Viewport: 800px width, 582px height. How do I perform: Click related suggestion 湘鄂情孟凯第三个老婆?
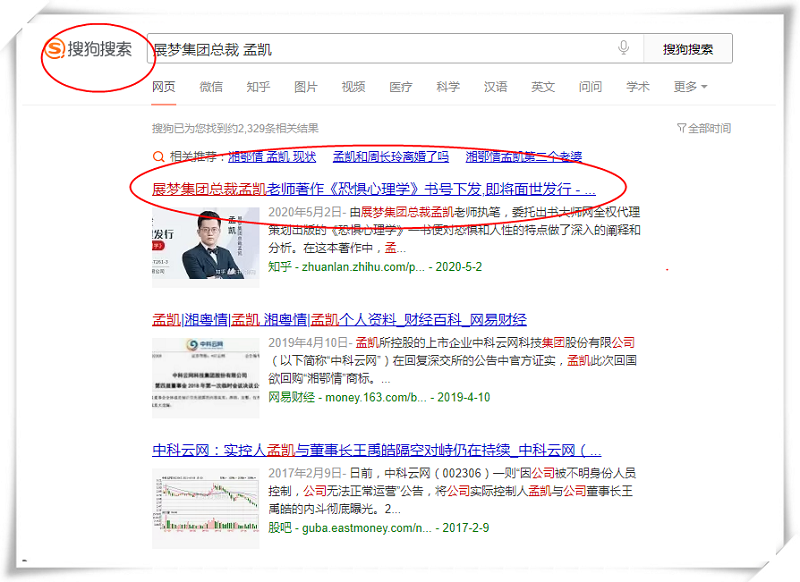coord(524,157)
